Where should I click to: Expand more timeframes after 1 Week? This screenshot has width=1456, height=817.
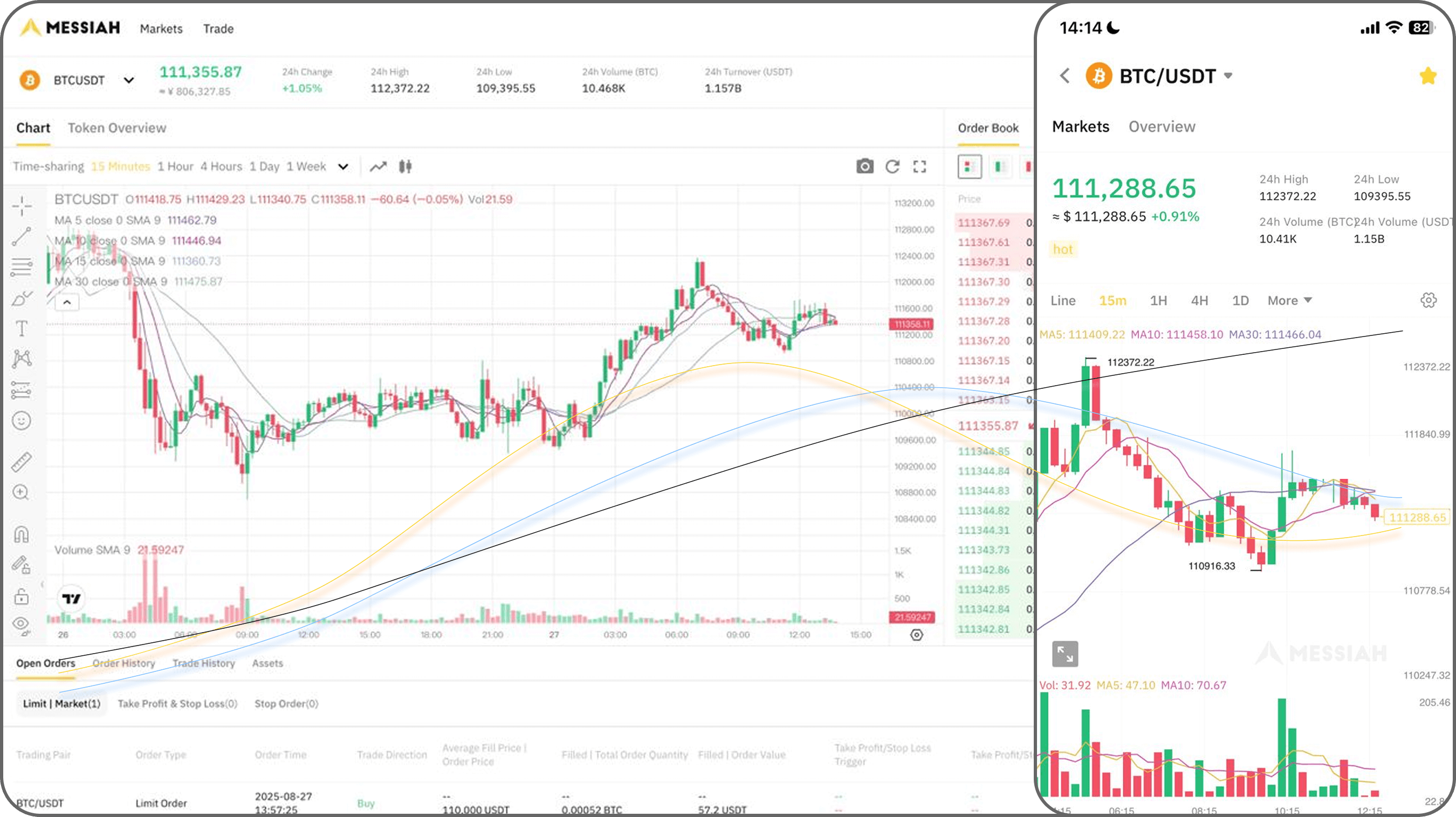343,167
